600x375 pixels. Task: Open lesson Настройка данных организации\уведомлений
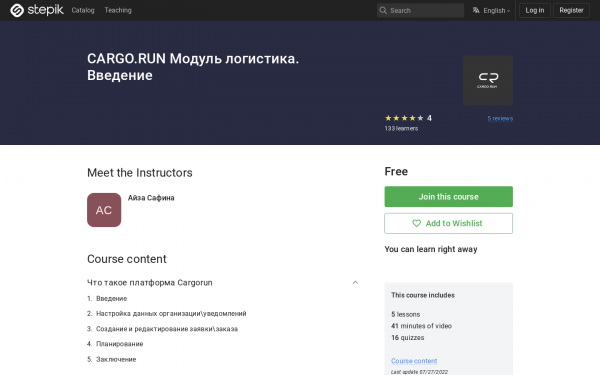point(171,313)
